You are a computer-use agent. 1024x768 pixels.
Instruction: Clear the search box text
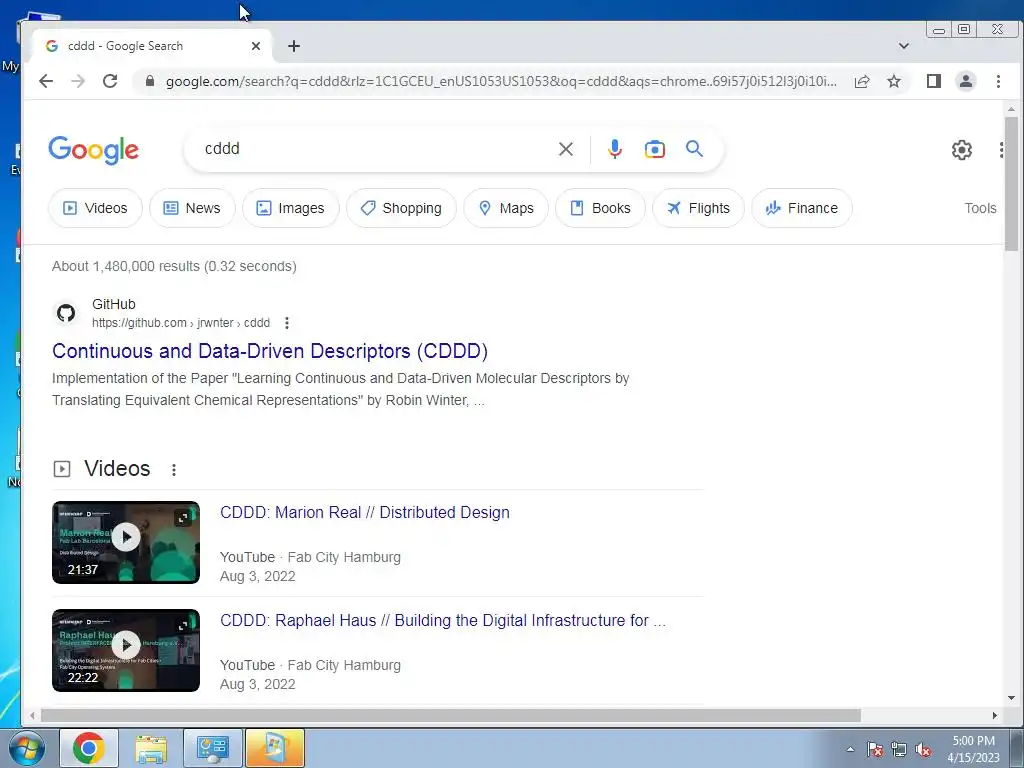pyautogui.click(x=566, y=149)
